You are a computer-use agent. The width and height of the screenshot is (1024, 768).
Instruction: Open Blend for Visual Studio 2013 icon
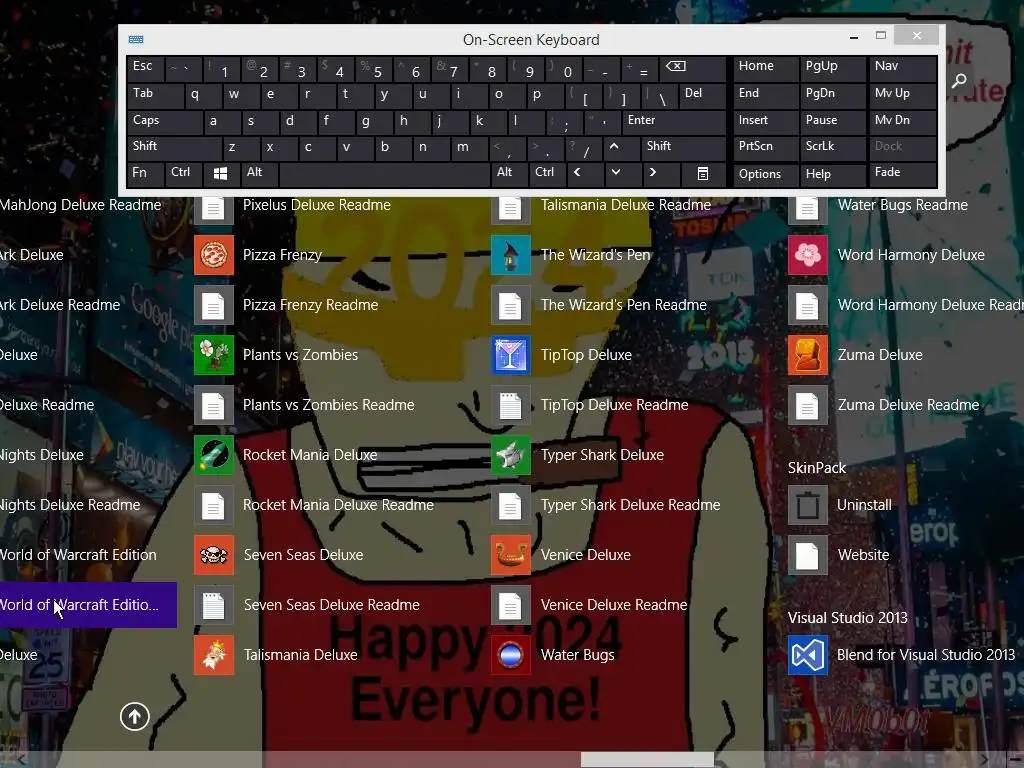click(x=808, y=654)
